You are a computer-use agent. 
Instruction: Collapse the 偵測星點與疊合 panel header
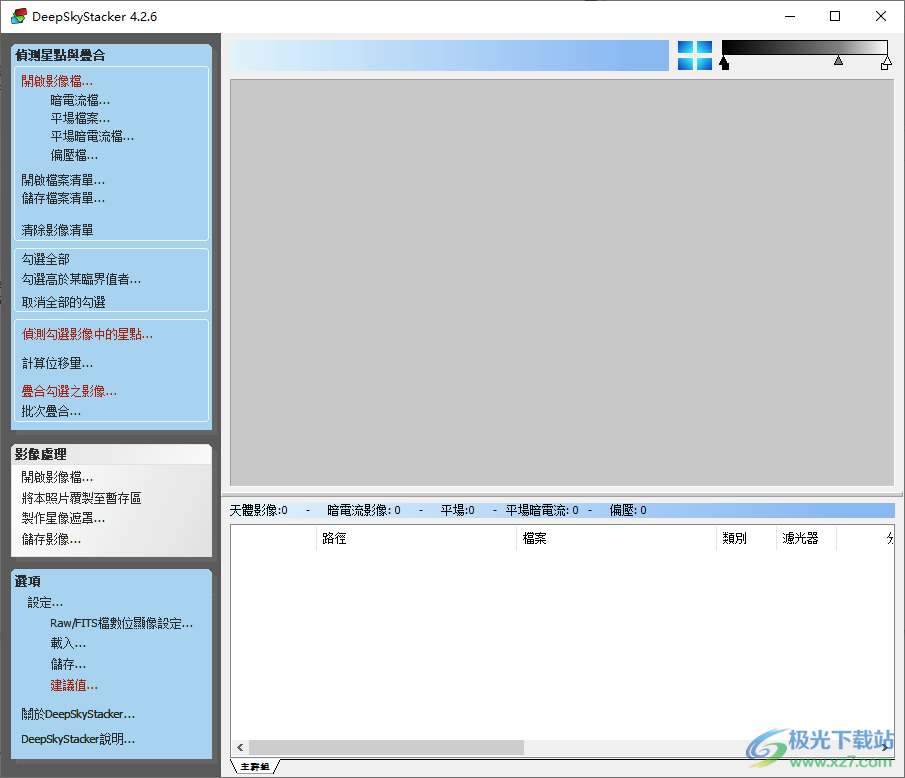pyautogui.click(x=111, y=55)
